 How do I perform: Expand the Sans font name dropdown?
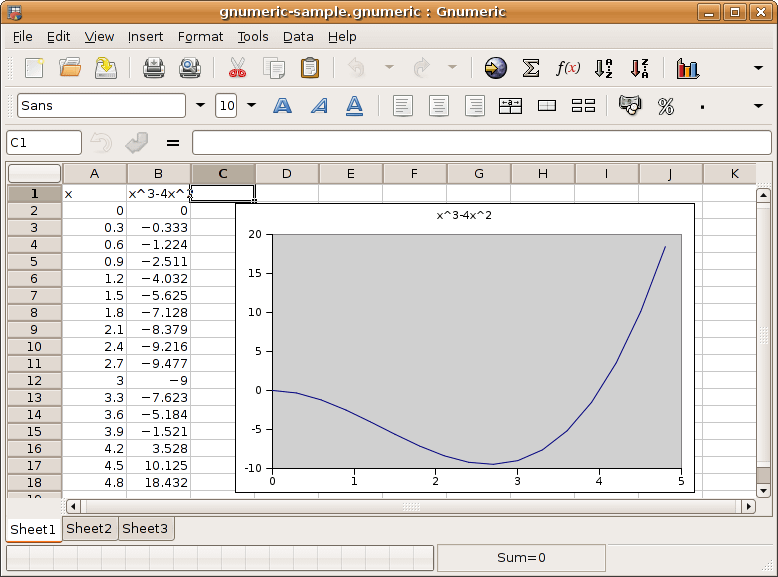click(200, 106)
